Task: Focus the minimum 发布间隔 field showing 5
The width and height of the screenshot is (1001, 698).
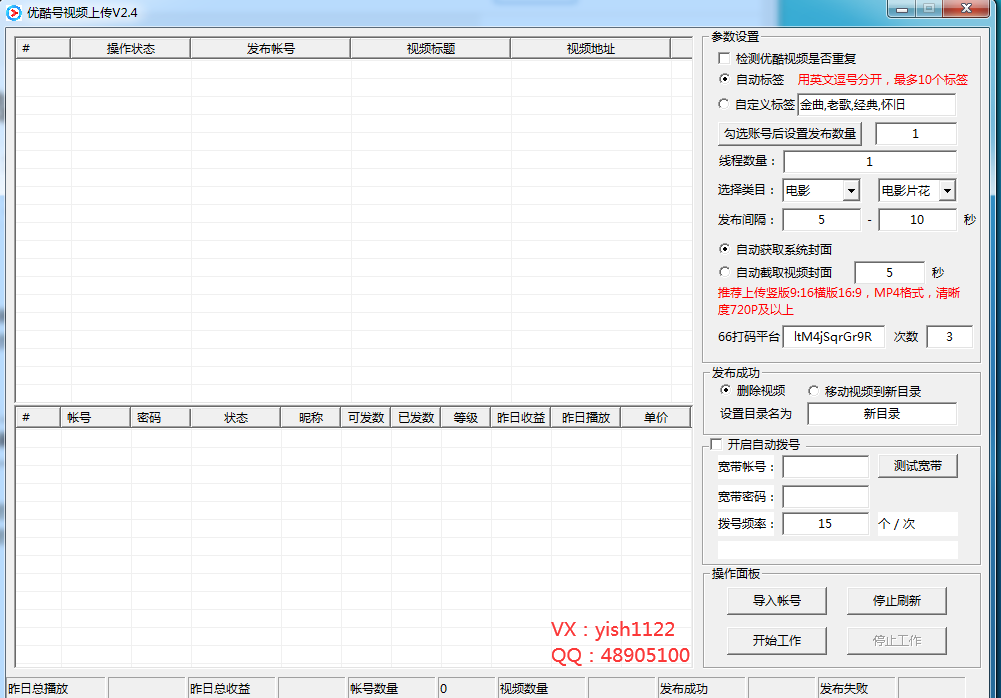Action: click(822, 220)
